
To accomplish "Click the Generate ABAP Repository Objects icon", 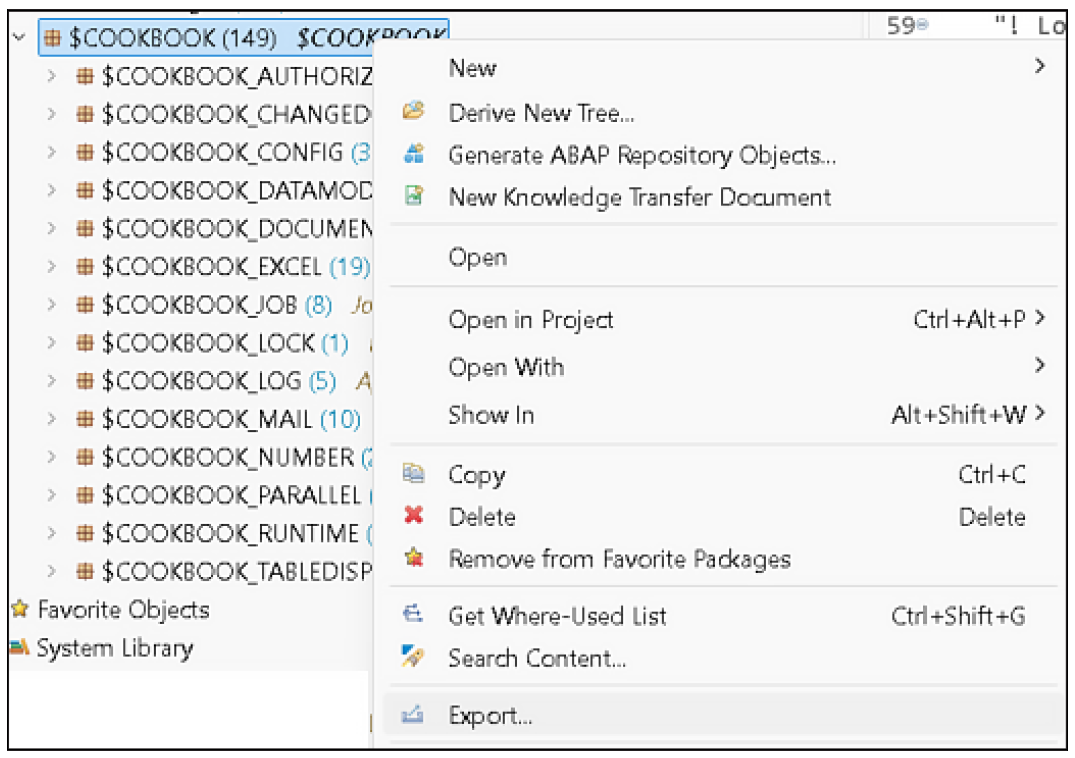I will tap(413, 154).
